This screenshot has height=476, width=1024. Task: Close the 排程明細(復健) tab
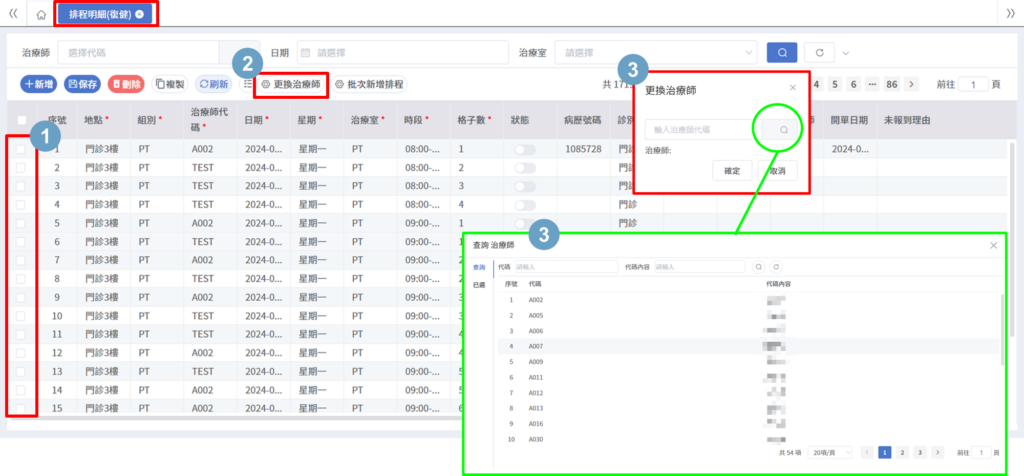[x=139, y=14]
